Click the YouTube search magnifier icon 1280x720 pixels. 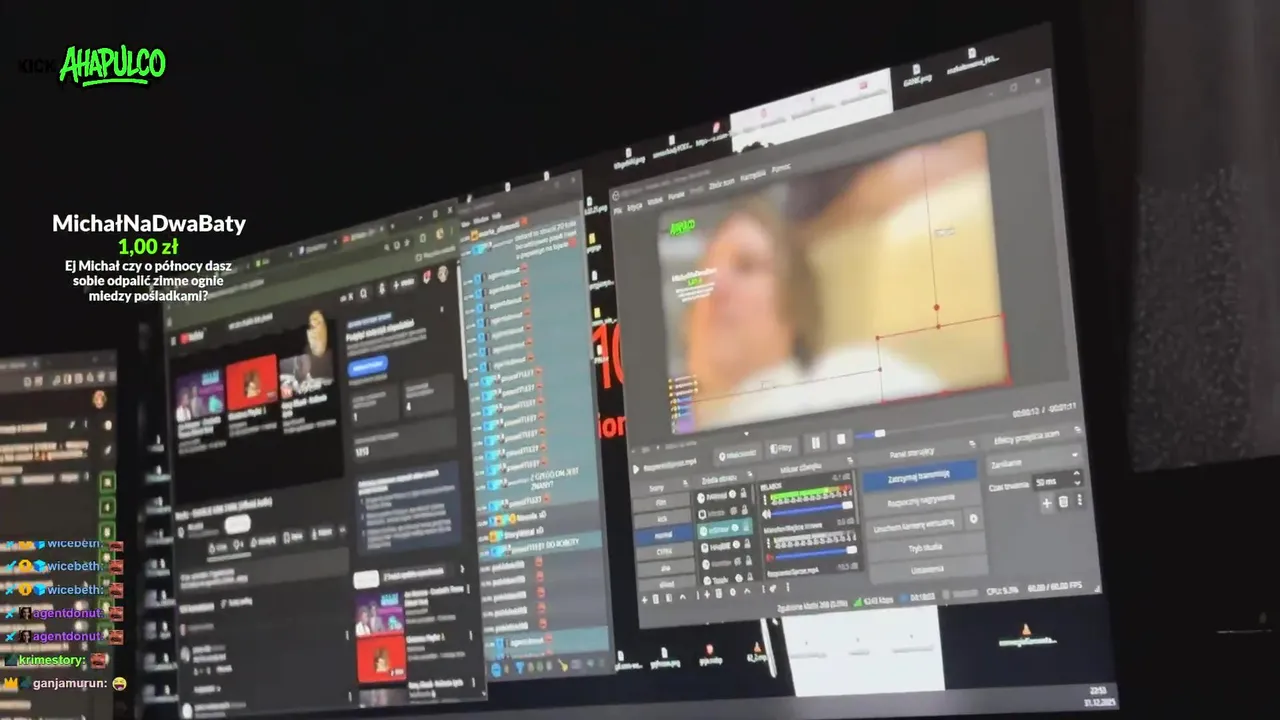[364, 294]
